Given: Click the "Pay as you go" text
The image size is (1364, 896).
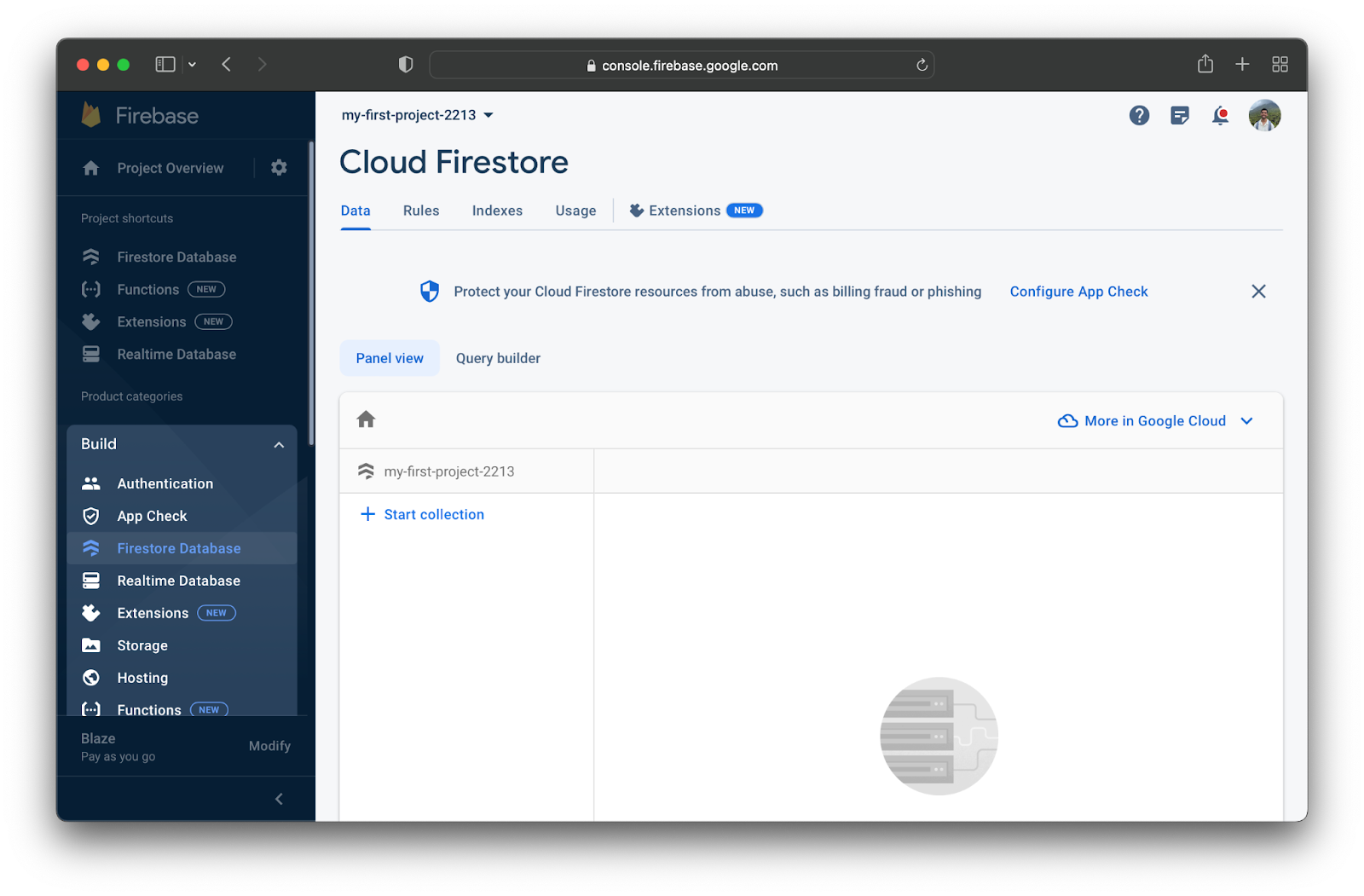Looking at the screenshot, I should (118, 757).
